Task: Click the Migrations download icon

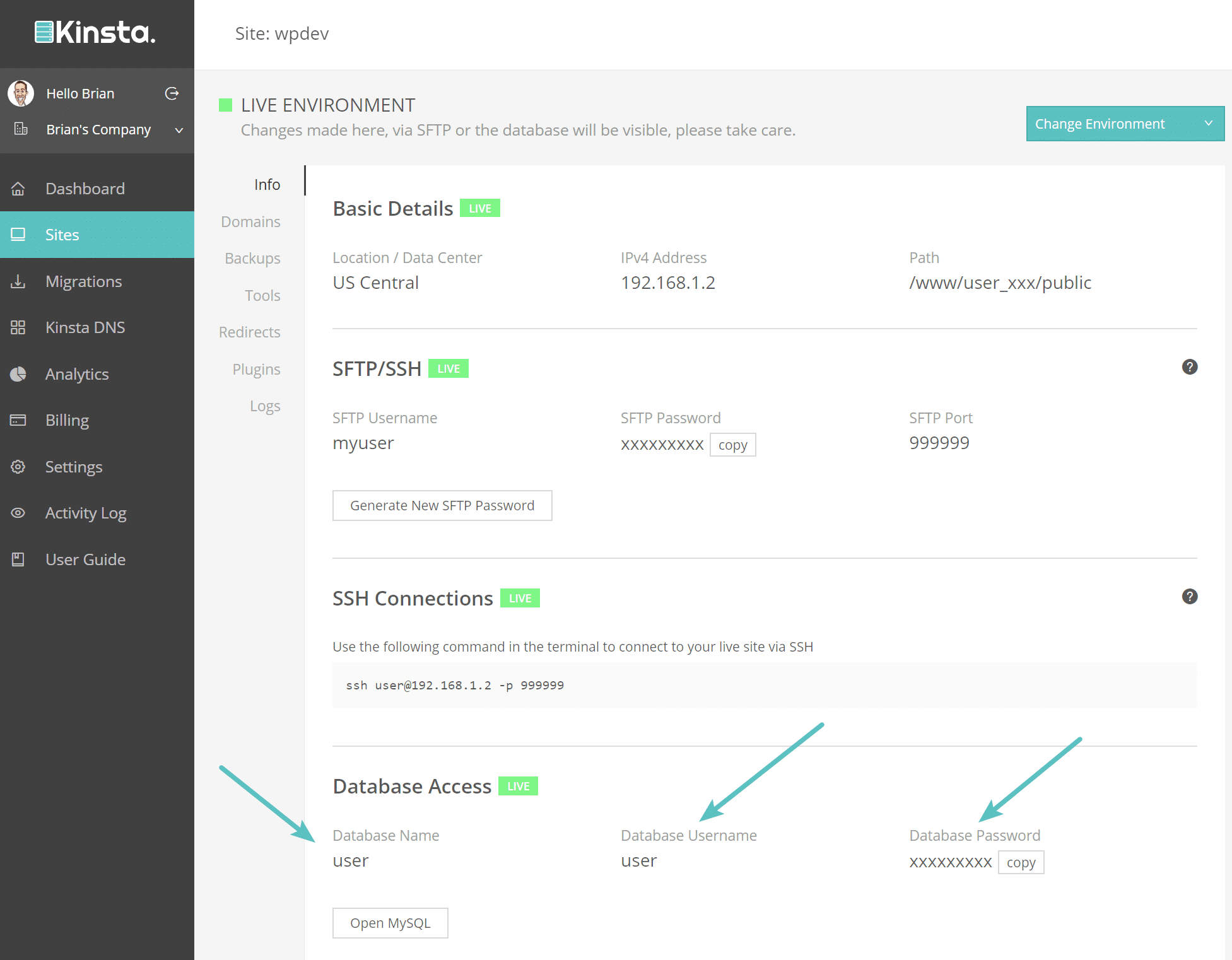Action: point(18,281)
